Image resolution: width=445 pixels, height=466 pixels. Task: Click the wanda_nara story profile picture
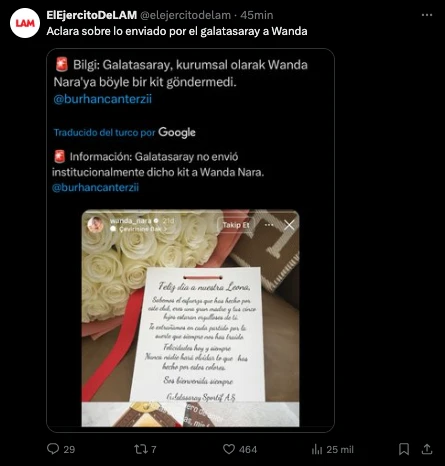[x=96, y=224]
